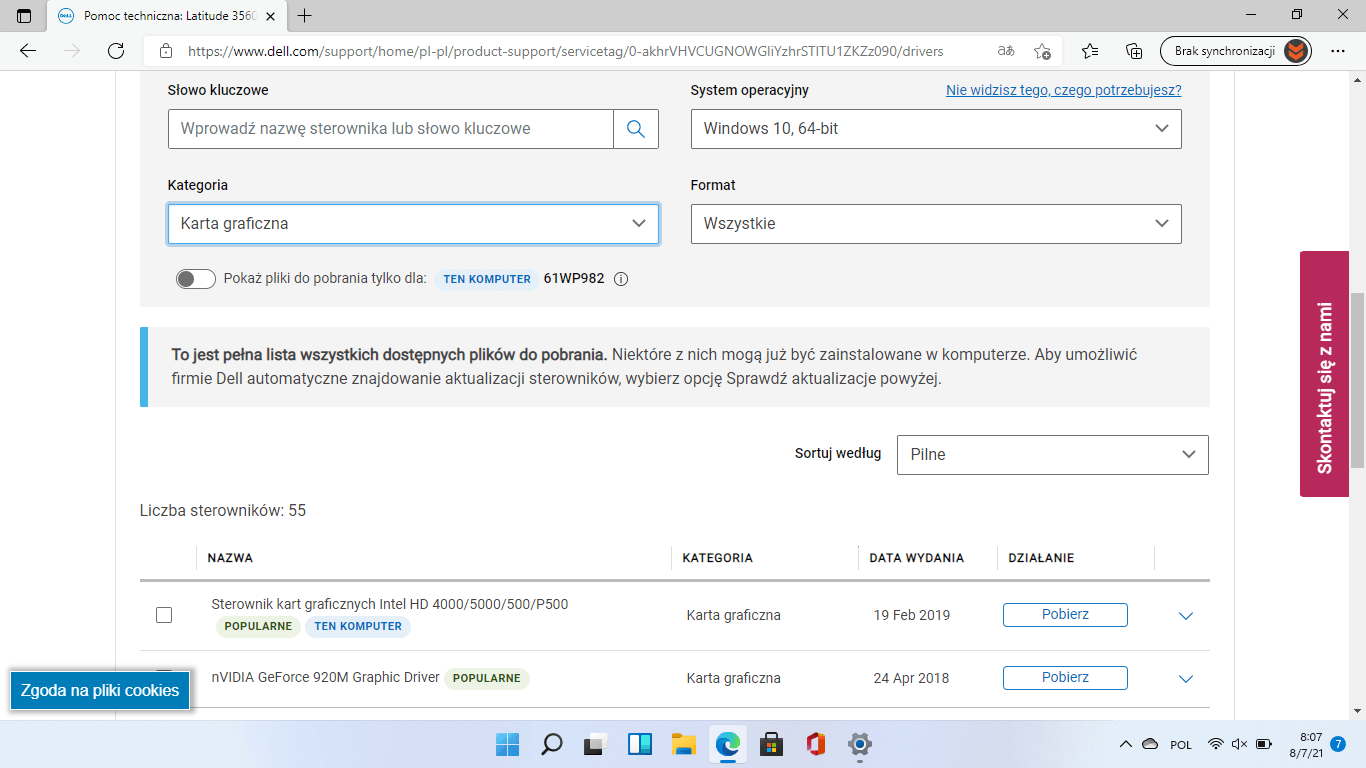
Task: Open the Skontaktuj się z nami panel
Action: [1324, 374]
